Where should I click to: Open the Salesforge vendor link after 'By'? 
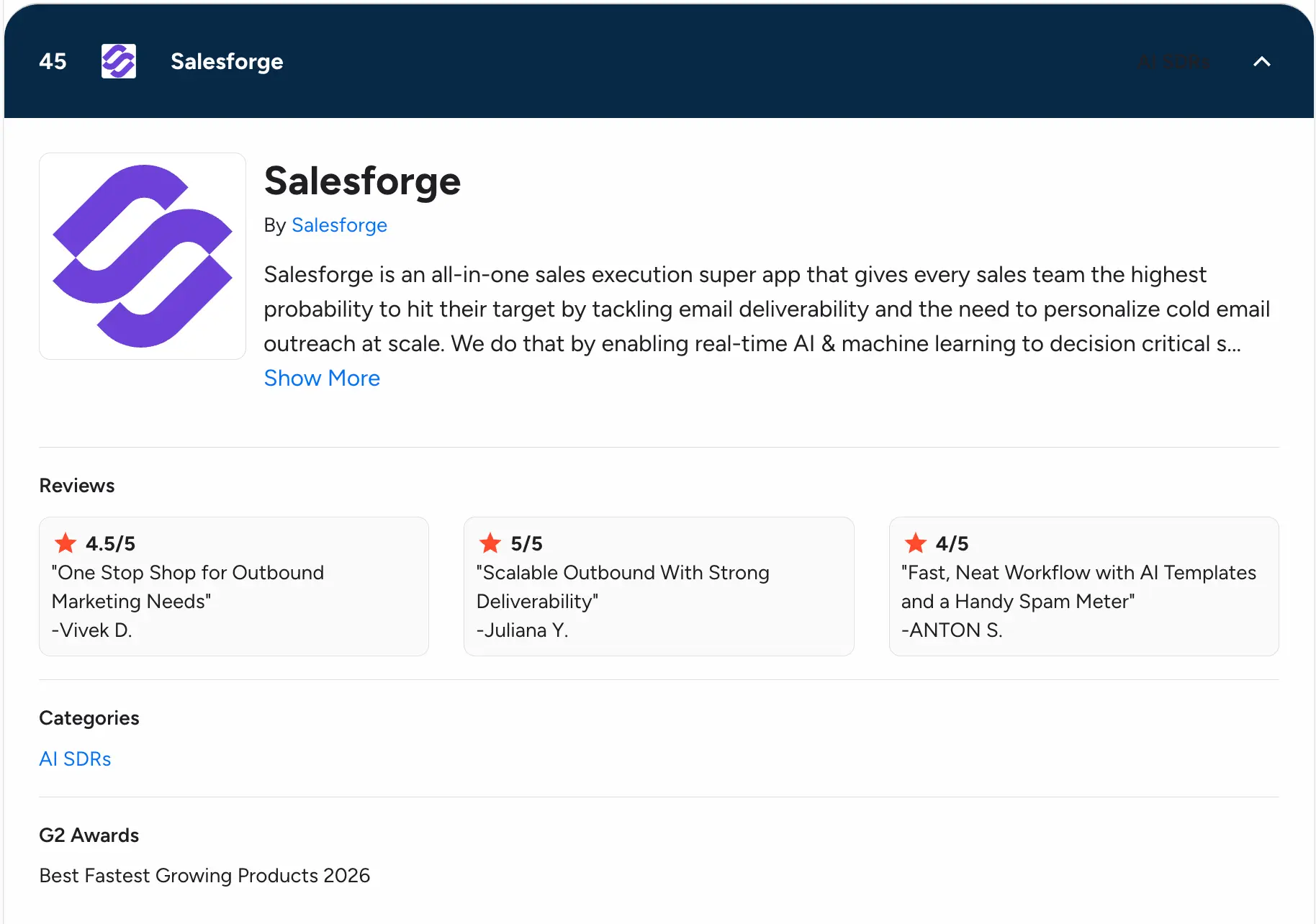[339, 225]
